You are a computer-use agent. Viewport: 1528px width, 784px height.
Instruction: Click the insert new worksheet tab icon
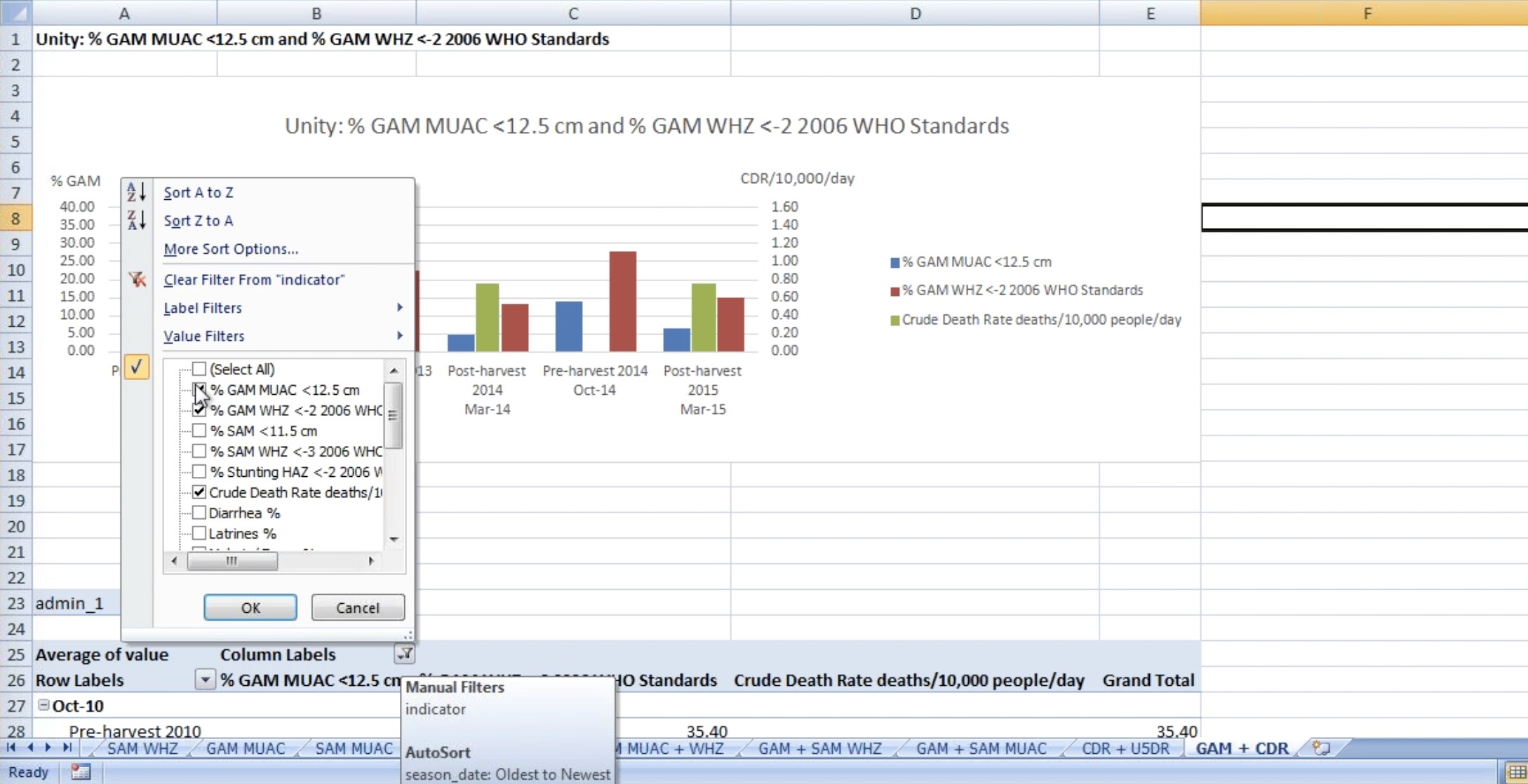tap(1321, 748)
